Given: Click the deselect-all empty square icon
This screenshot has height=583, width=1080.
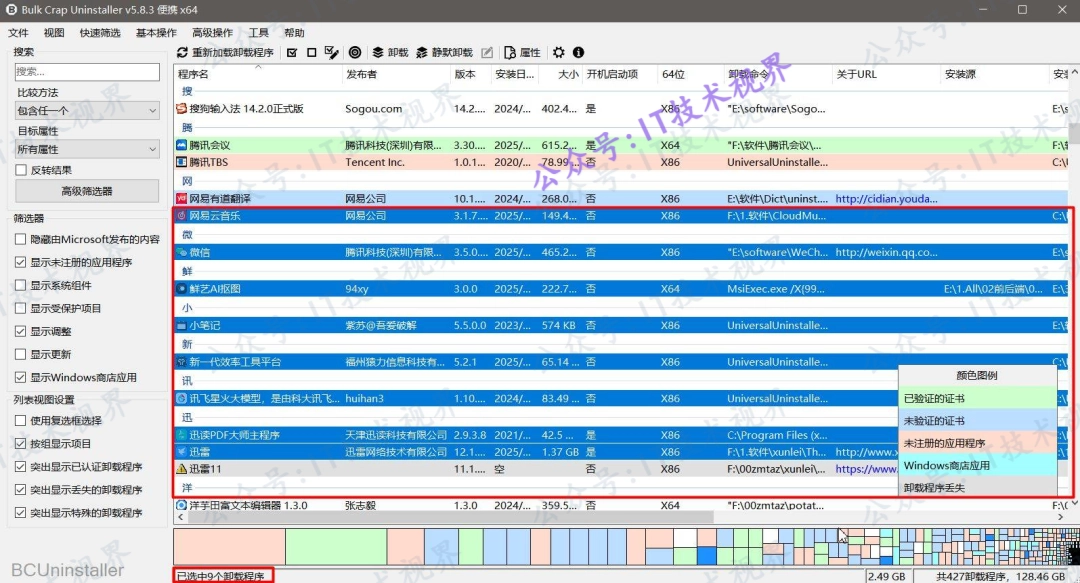Looking at the screenshot, I should tap(311, 52).
